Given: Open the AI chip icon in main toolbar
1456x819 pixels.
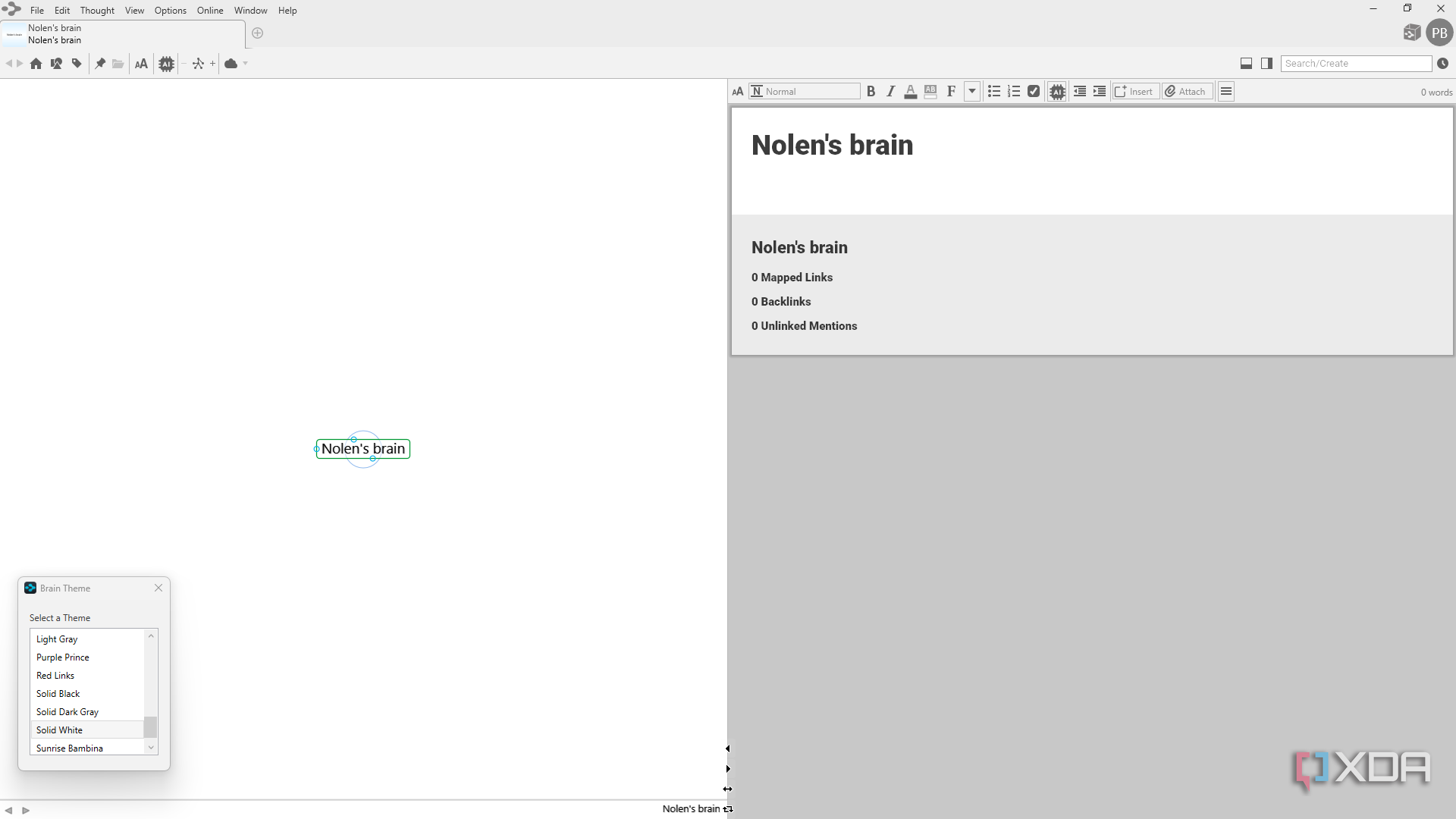Looking at the screenshot, I should [x=167, y=64].
